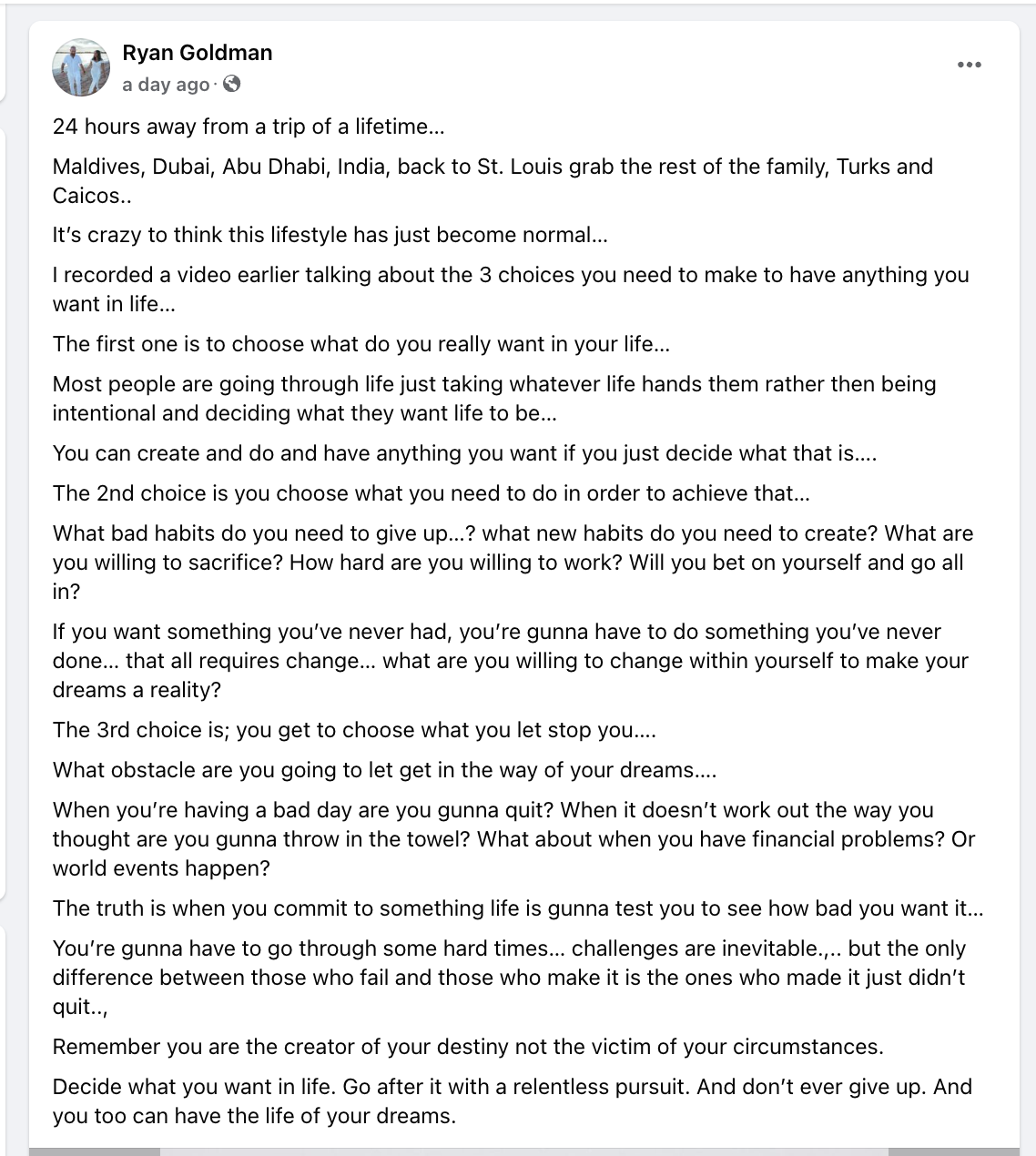Click 'The 2nd choice is you choose' line
1036x1156 pixels.
pos(432,493)
